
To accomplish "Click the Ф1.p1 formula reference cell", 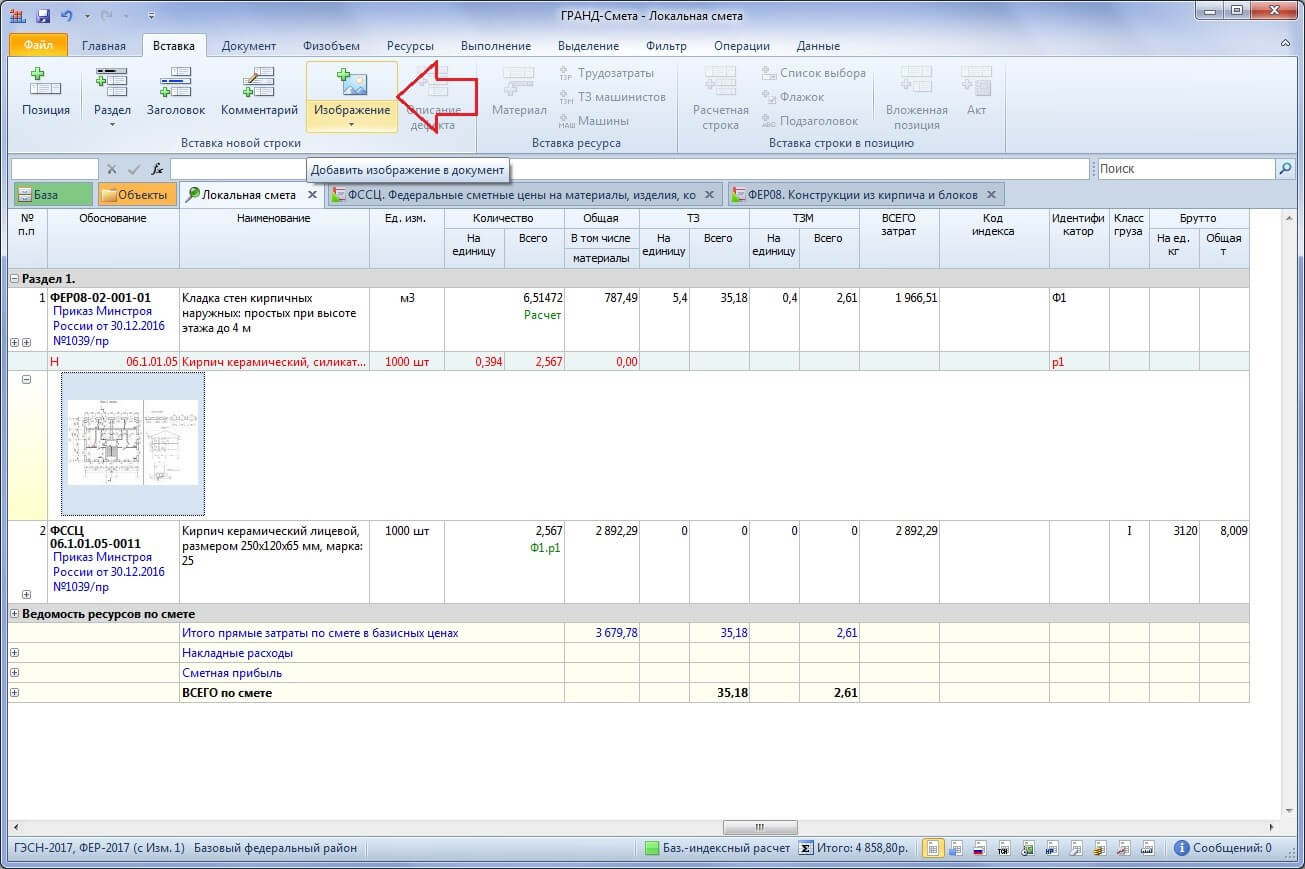I will (544, 548).
